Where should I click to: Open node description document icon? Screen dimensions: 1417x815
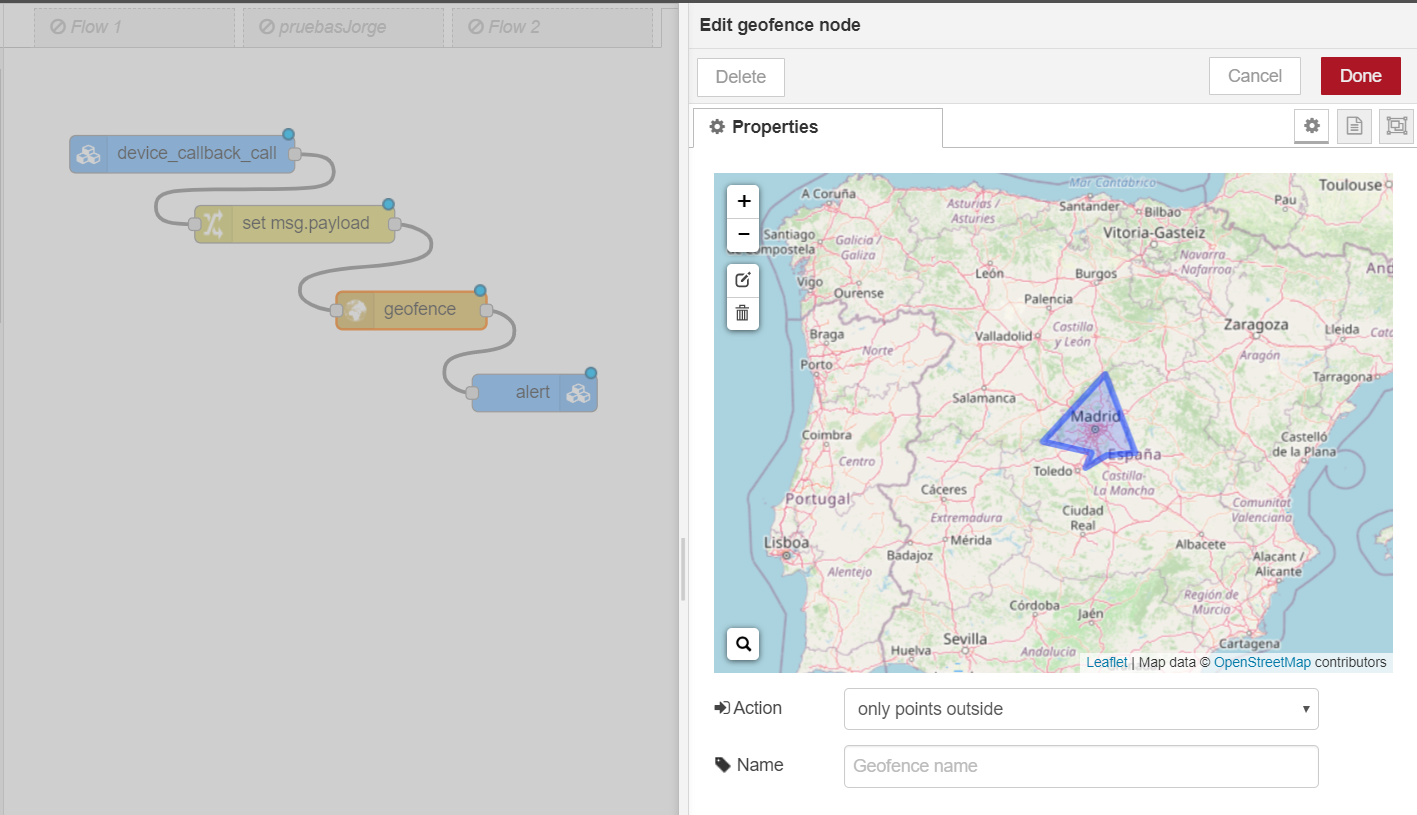click(x=1354, y=126)
